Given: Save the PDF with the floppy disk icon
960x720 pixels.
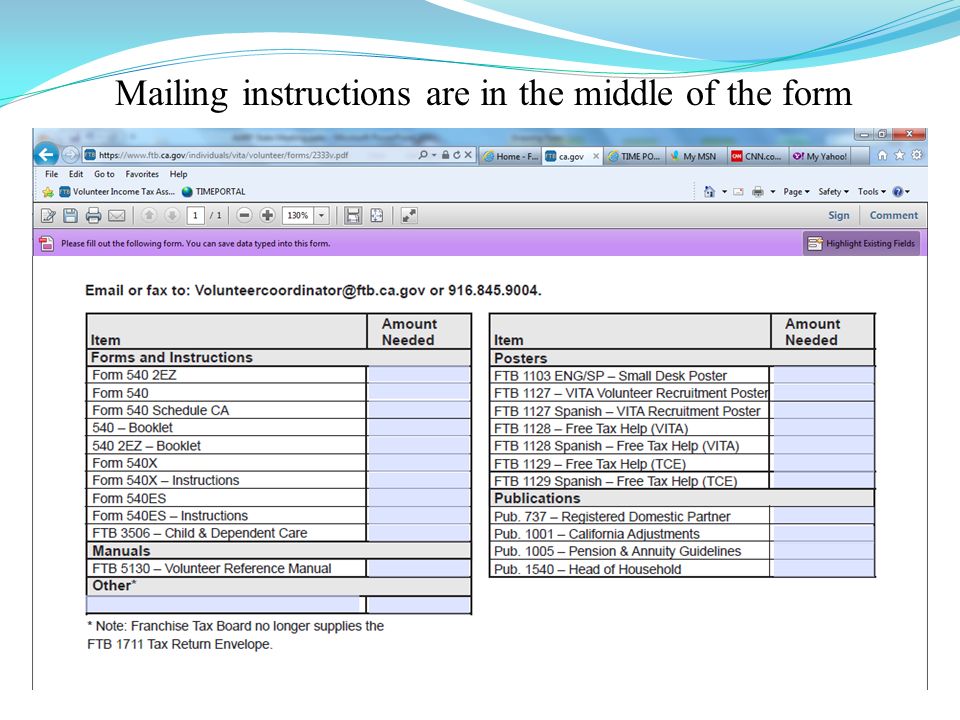Looking at the screenshot, I should 70,216.
